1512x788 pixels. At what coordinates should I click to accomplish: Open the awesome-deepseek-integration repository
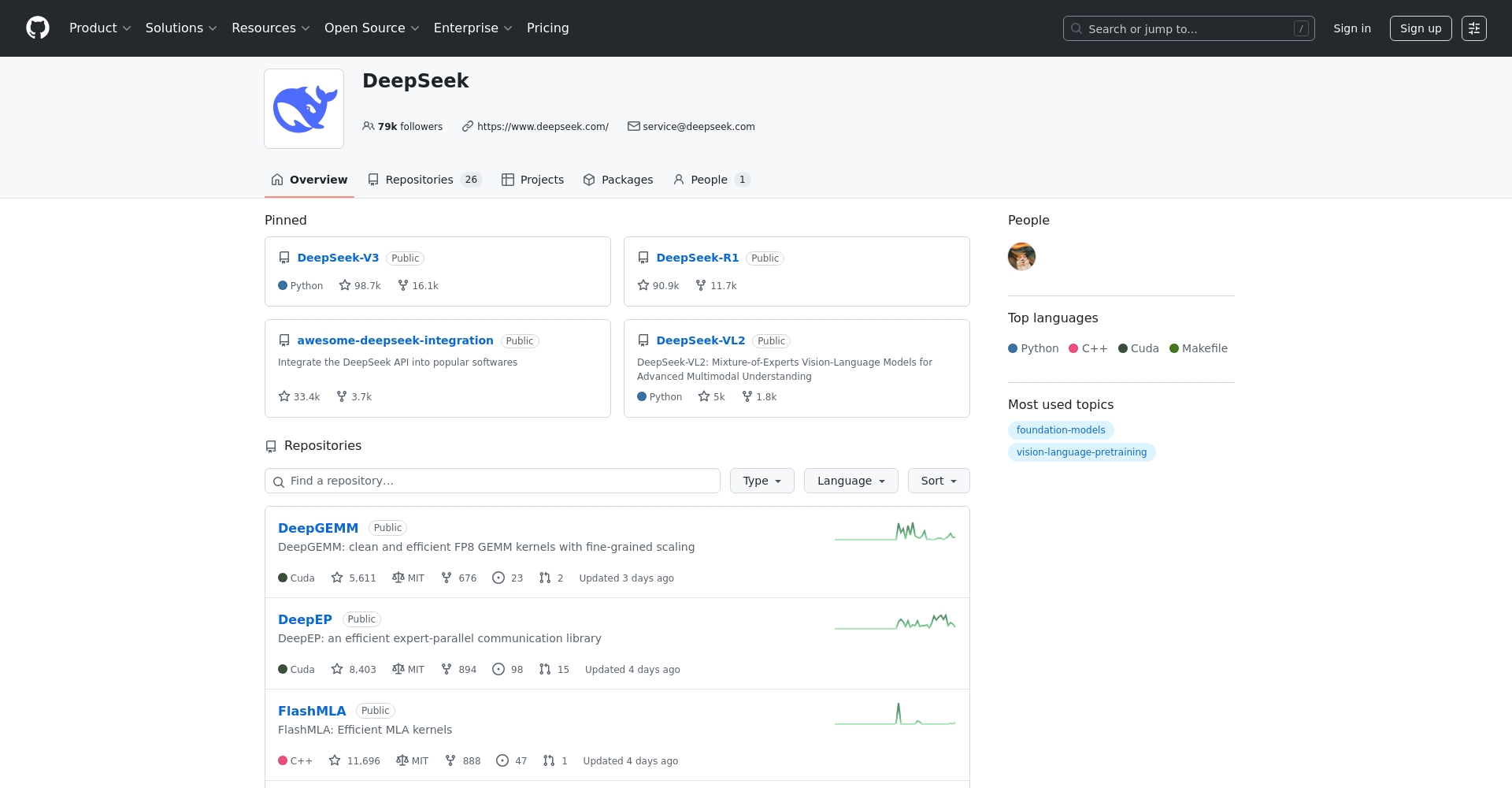coord(395,340)
